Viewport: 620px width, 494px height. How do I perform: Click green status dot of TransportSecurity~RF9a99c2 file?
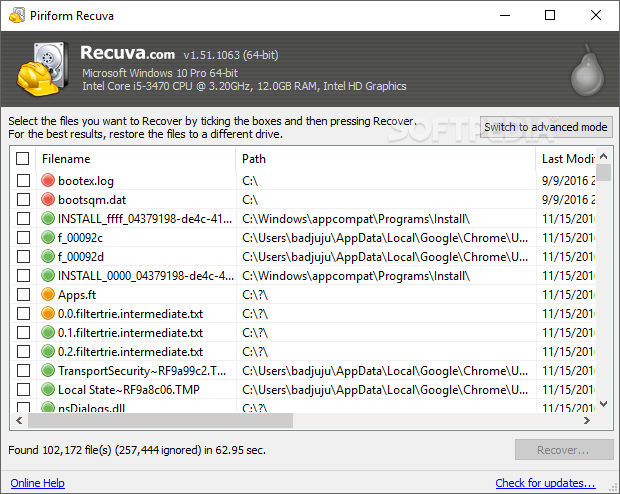point(48,370)
